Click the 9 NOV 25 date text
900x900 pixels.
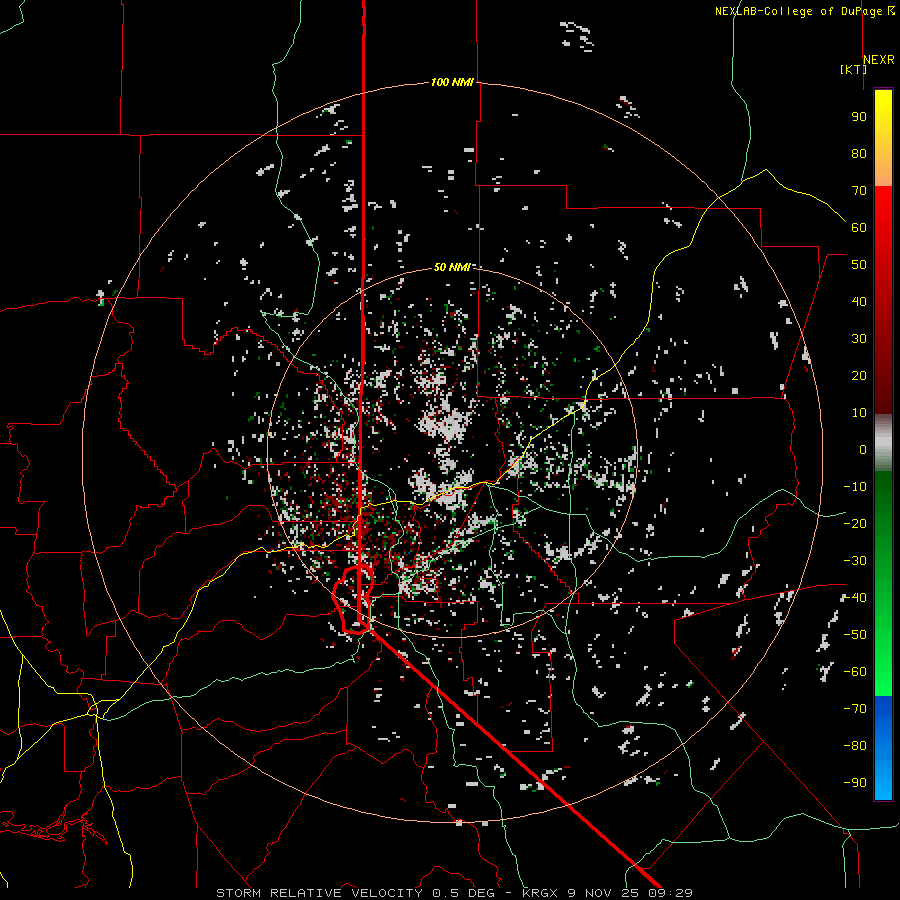click(602, 893)
